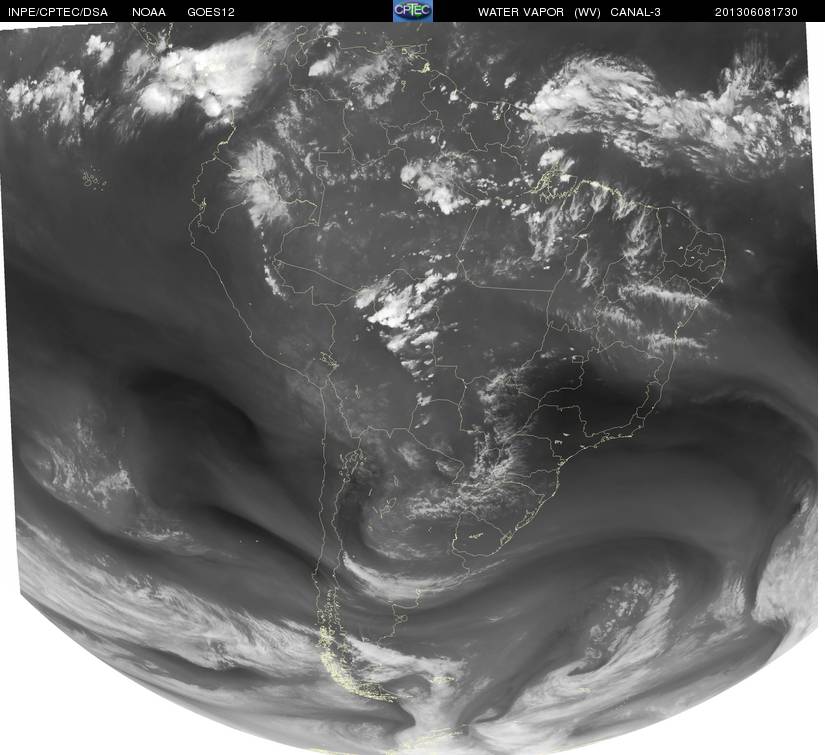Click the CPTEC logo in header
The image size is (825, 755).
coord(413,11)
